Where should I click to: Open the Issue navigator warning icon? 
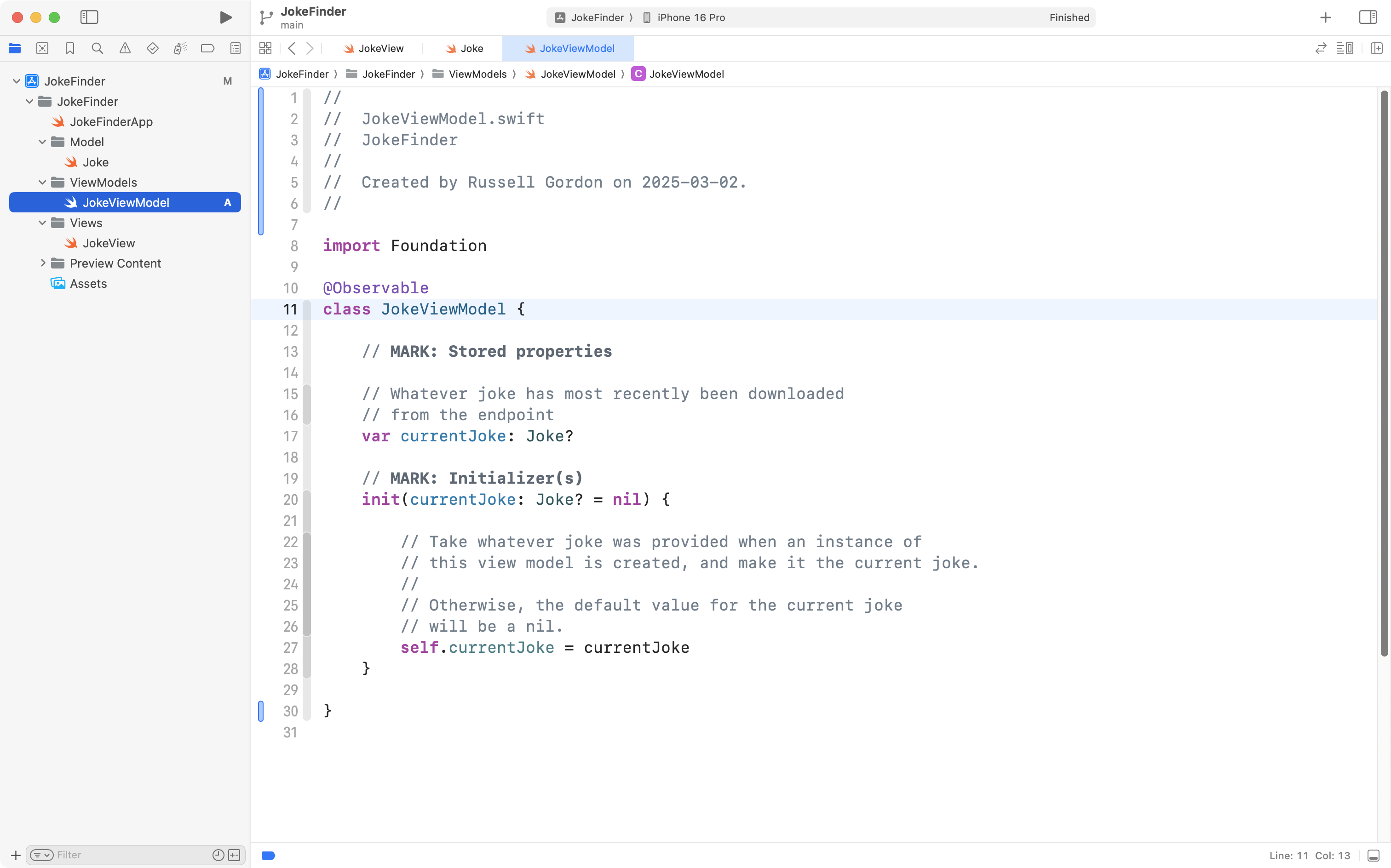125,48
